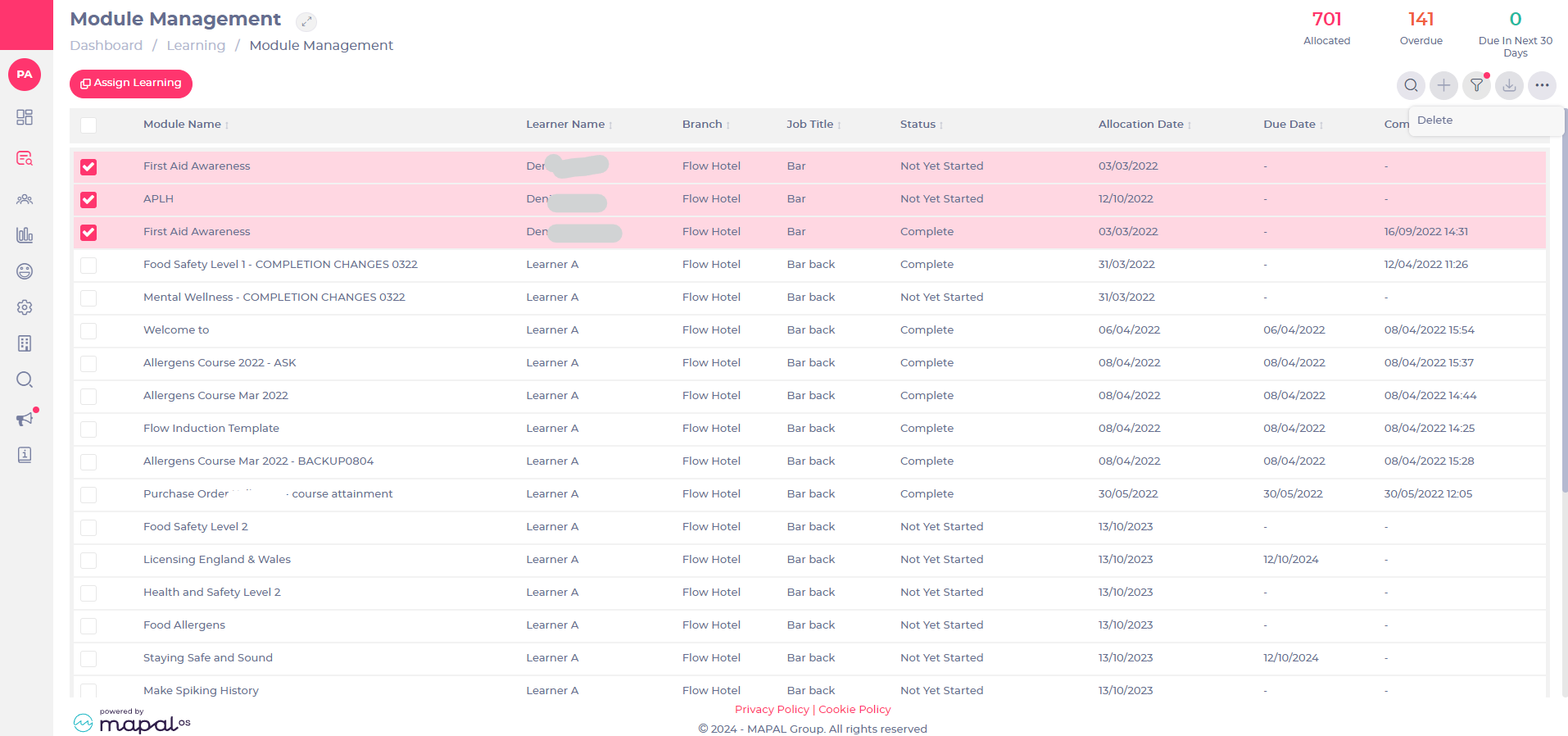This screenshot has height=736, width=1568.
Task: Open the info document icon in sidebar
Action: (x=25, y=455)
